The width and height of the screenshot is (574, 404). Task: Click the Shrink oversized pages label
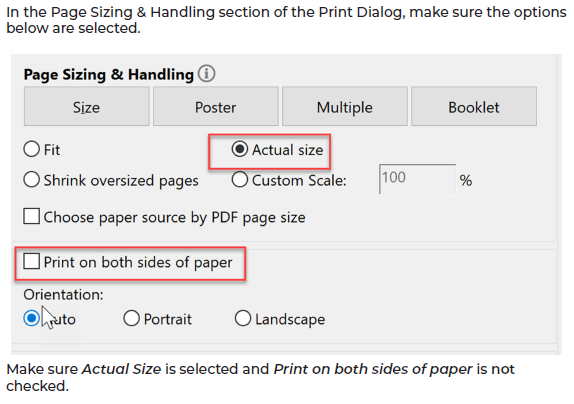[121, 180]
